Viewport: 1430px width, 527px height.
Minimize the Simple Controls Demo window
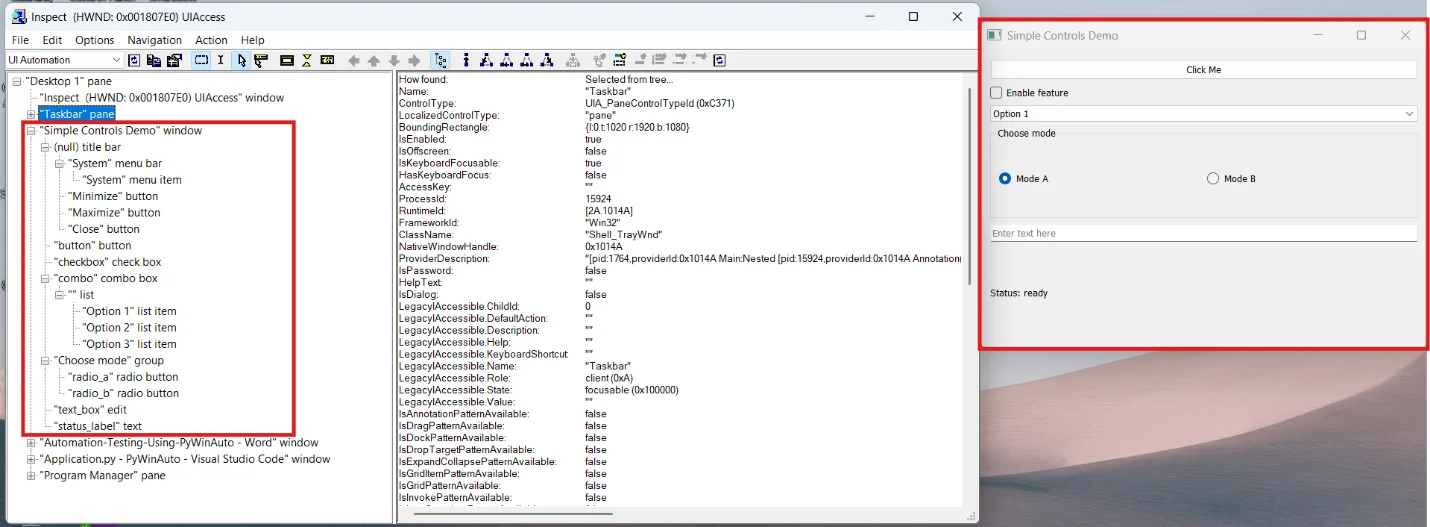[1318, 35]
